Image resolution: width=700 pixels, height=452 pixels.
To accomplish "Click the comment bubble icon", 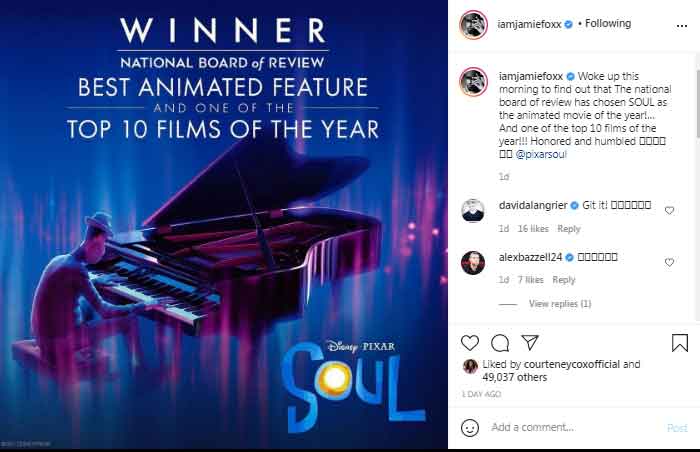I will coord(500,343).
